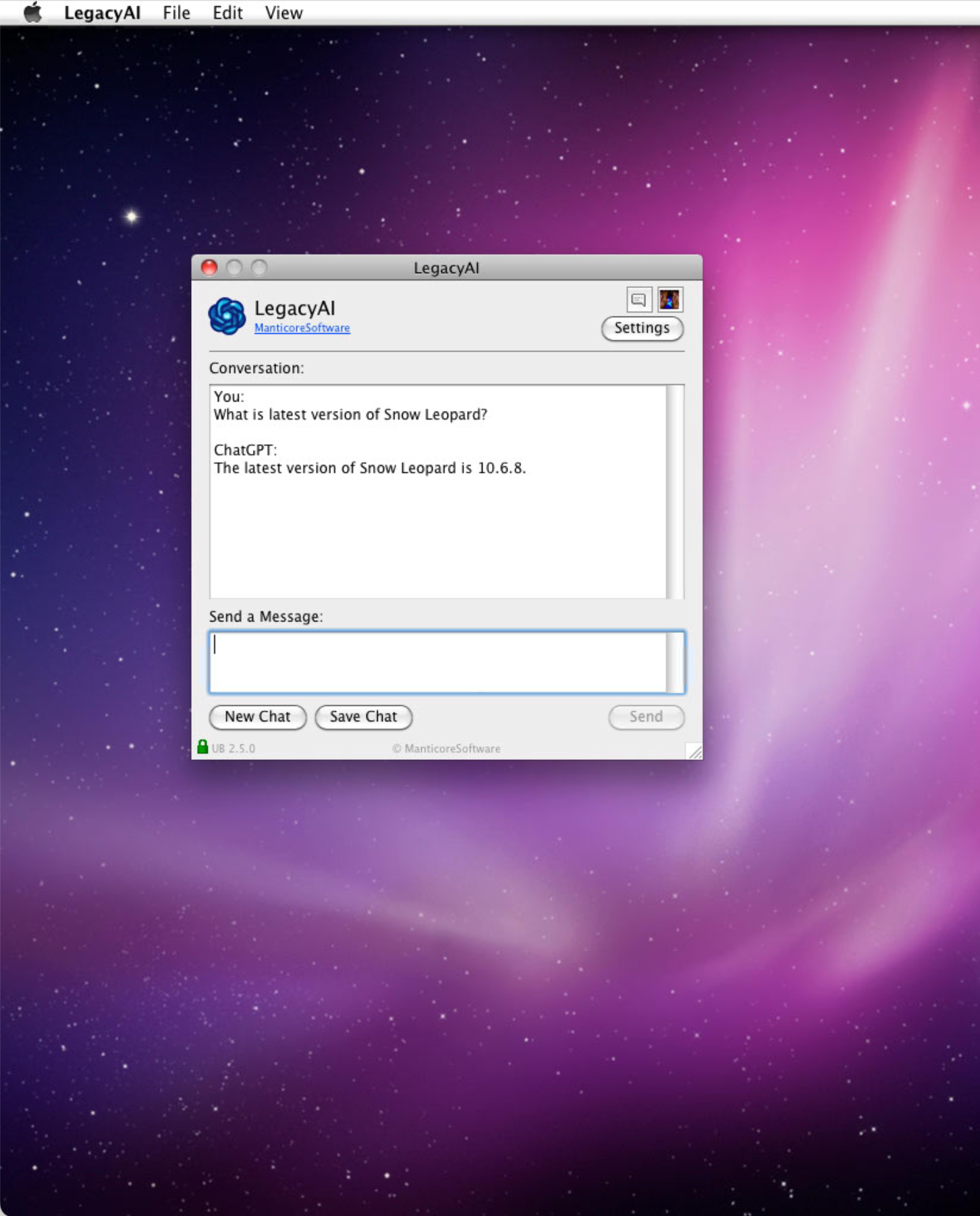The height and width of the screenshot is (1216, 980).
Task: Click the "ChatGPT:" speaker label
Action: (x=245, y=450)
